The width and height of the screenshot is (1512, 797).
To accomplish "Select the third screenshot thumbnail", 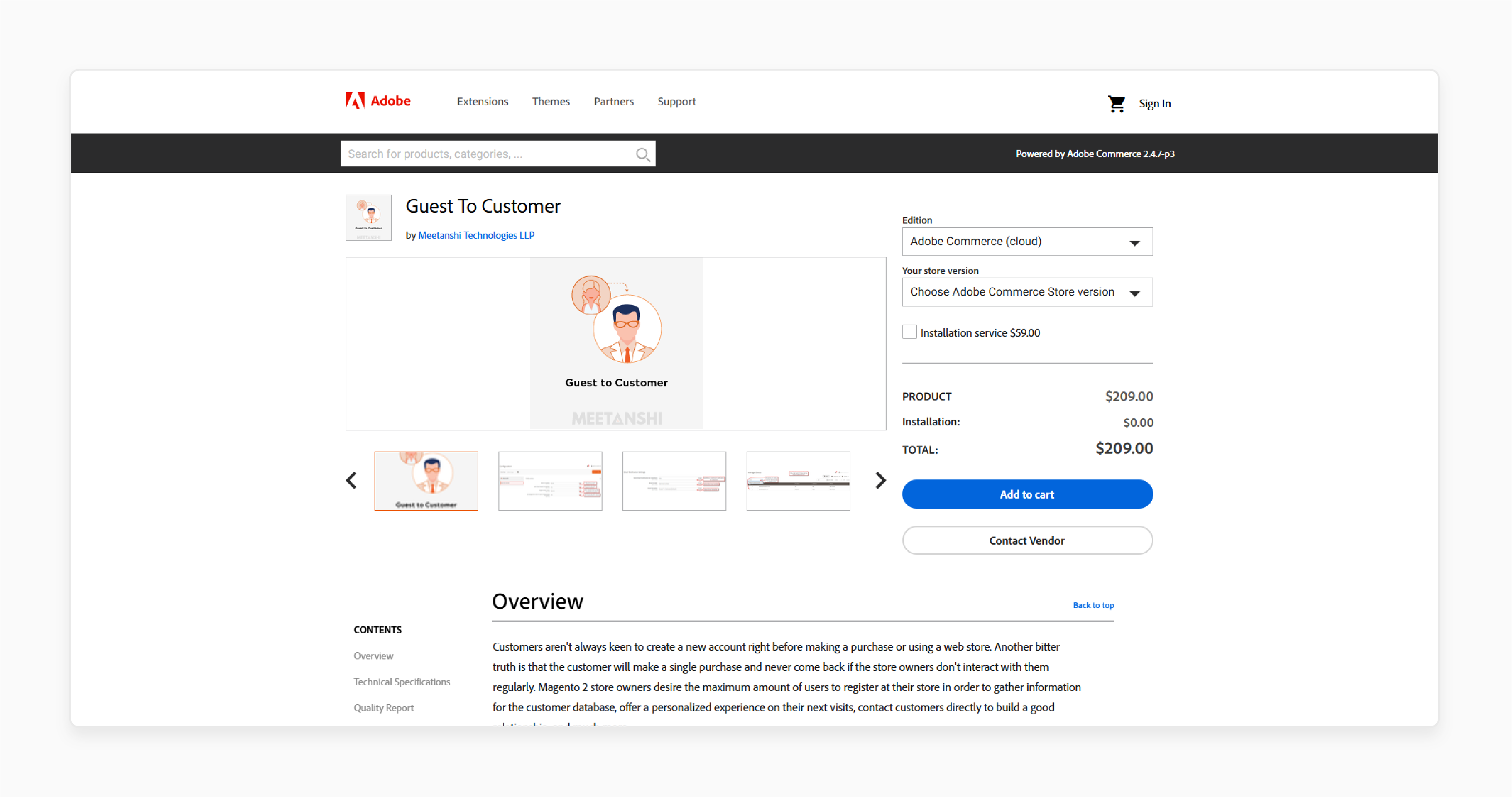I will click(674, 481).
